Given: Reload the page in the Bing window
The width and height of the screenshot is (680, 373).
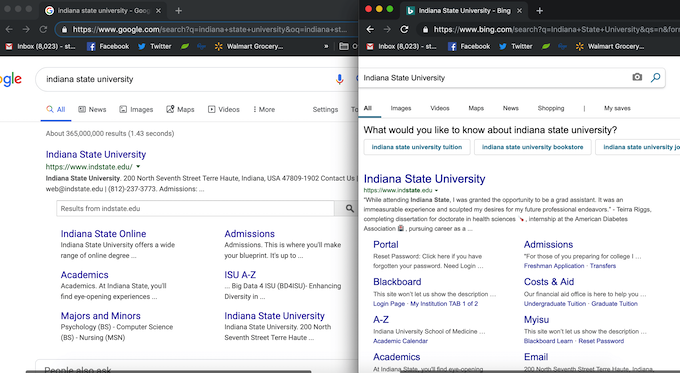Looking at the screenshot, I should tap(404, 29).
